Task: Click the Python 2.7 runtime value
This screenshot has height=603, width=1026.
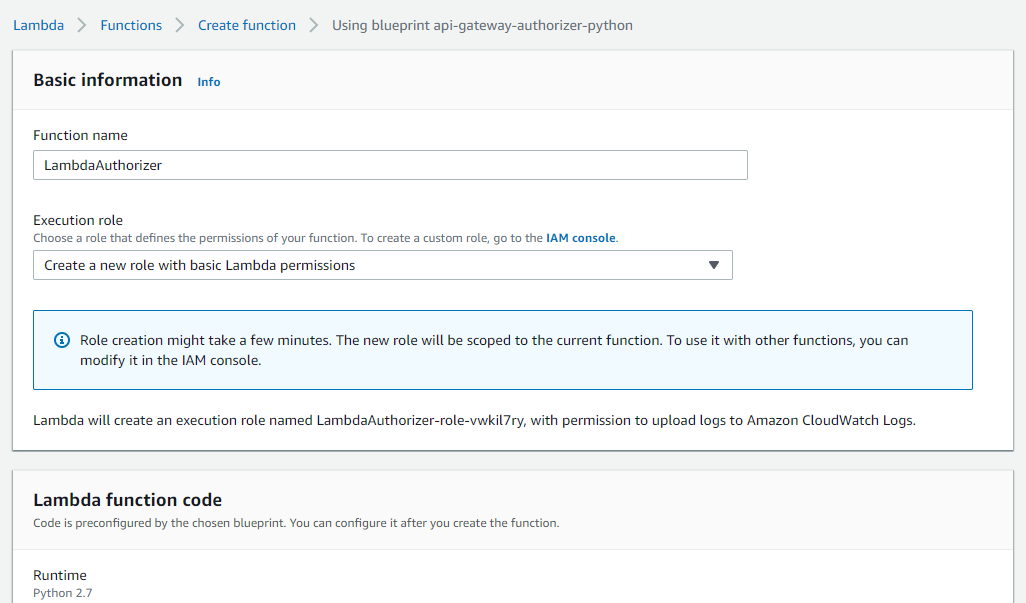Action: (x=62, y=593)
